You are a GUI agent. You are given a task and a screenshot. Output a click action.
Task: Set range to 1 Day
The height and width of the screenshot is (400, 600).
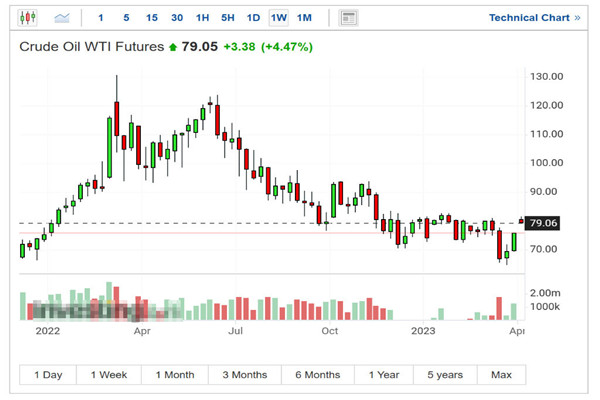[x=48, y=375]
